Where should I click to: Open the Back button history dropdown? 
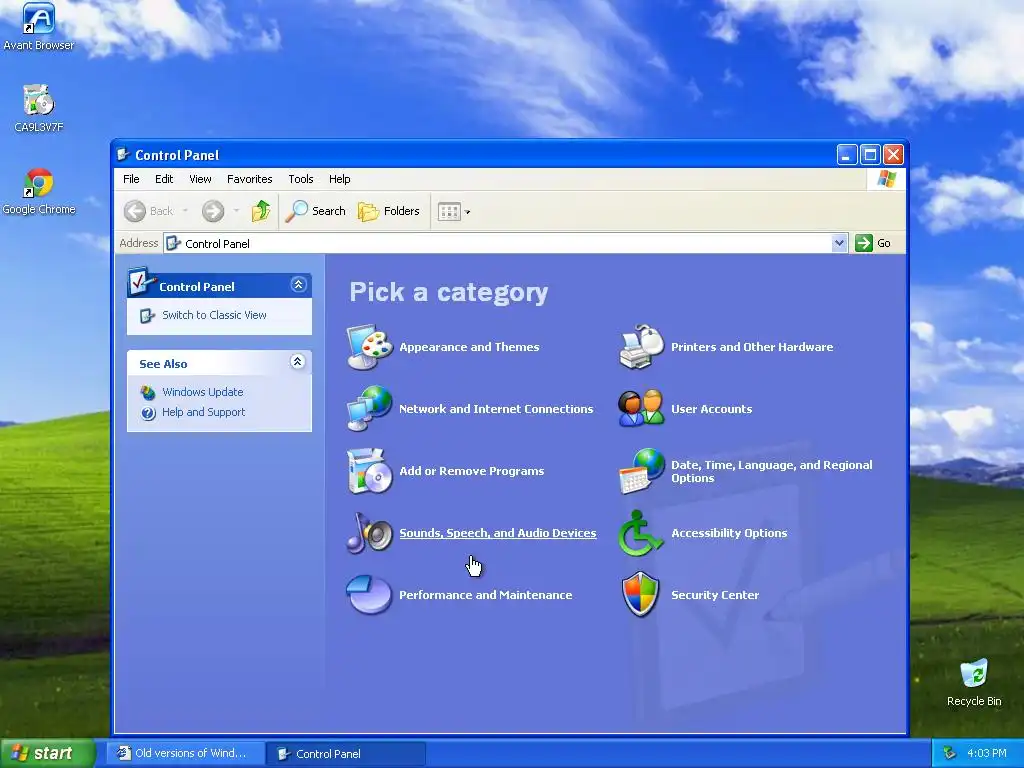coord(185,211)
